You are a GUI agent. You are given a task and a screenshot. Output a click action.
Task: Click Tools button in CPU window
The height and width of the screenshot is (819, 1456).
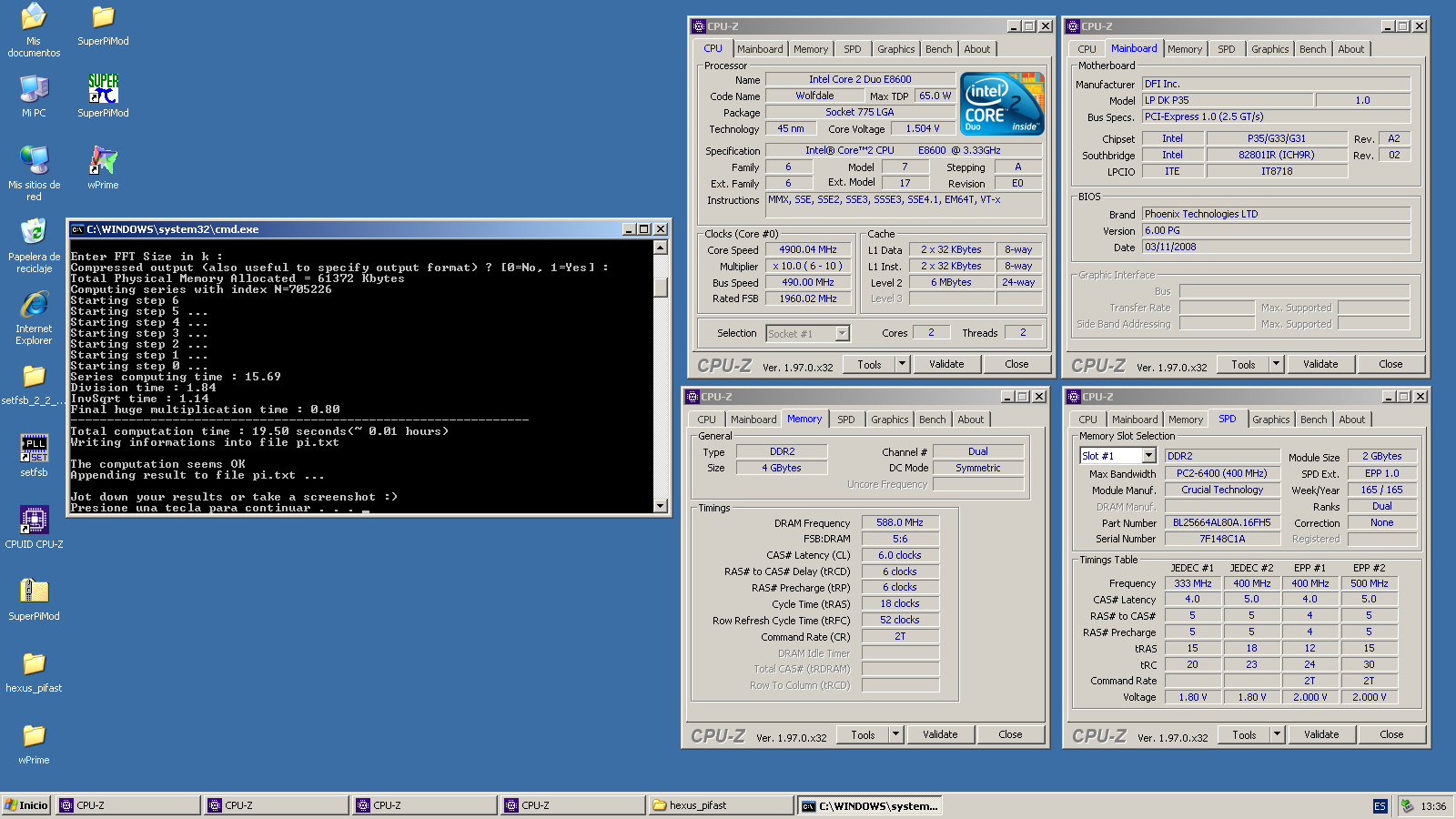pos(869,364)
